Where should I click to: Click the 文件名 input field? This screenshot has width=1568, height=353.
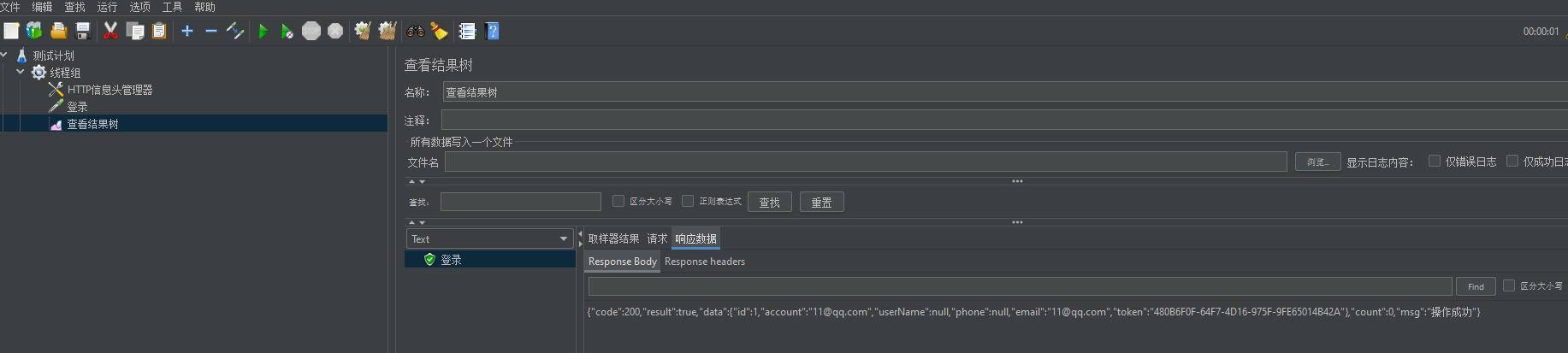click(x=866, y=162)
